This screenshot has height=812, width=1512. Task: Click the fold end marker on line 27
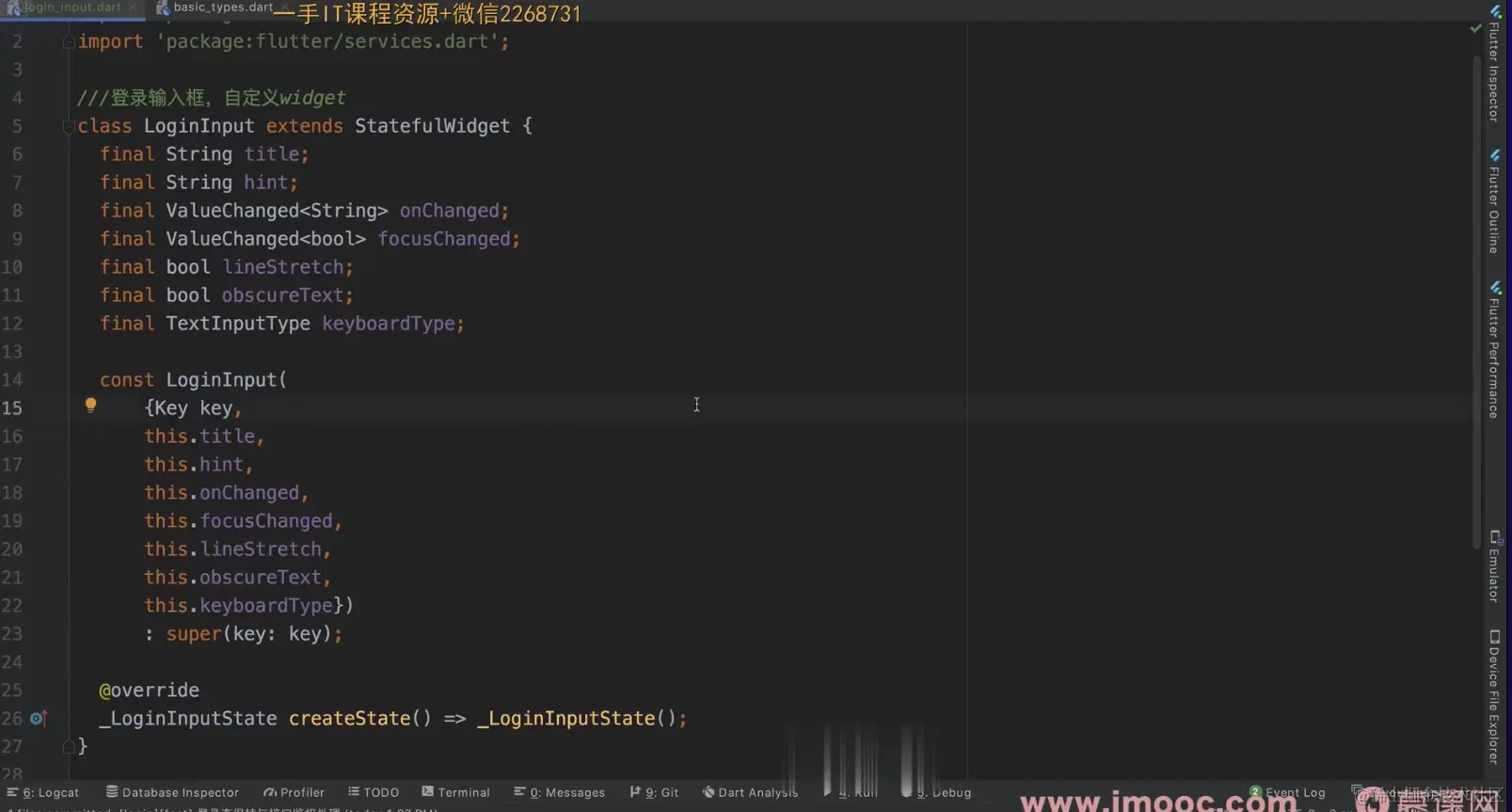tap(68, 746)
